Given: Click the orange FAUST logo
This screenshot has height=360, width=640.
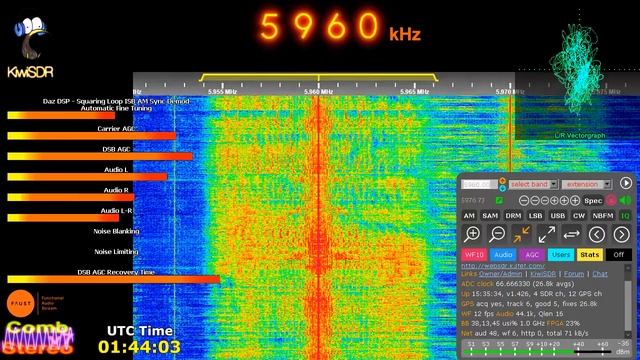Looking at the screenshot, I should pos(20,304).
